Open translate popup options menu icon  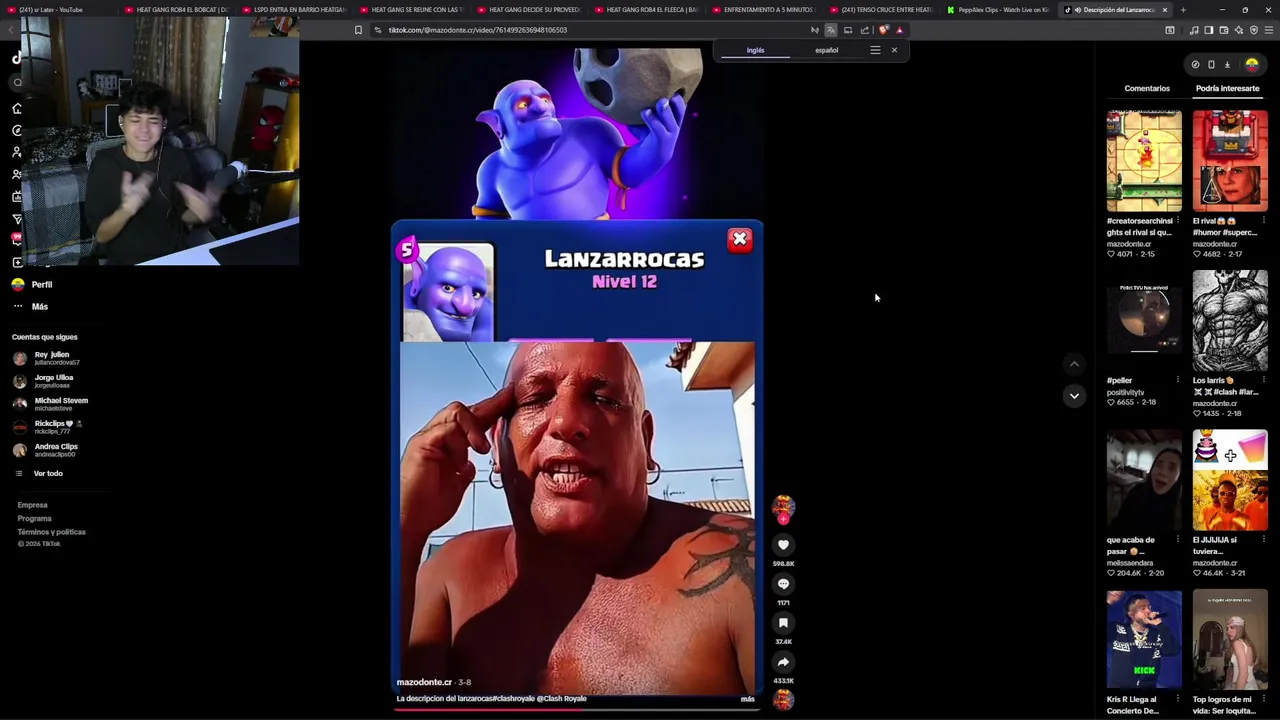(875, 50)
